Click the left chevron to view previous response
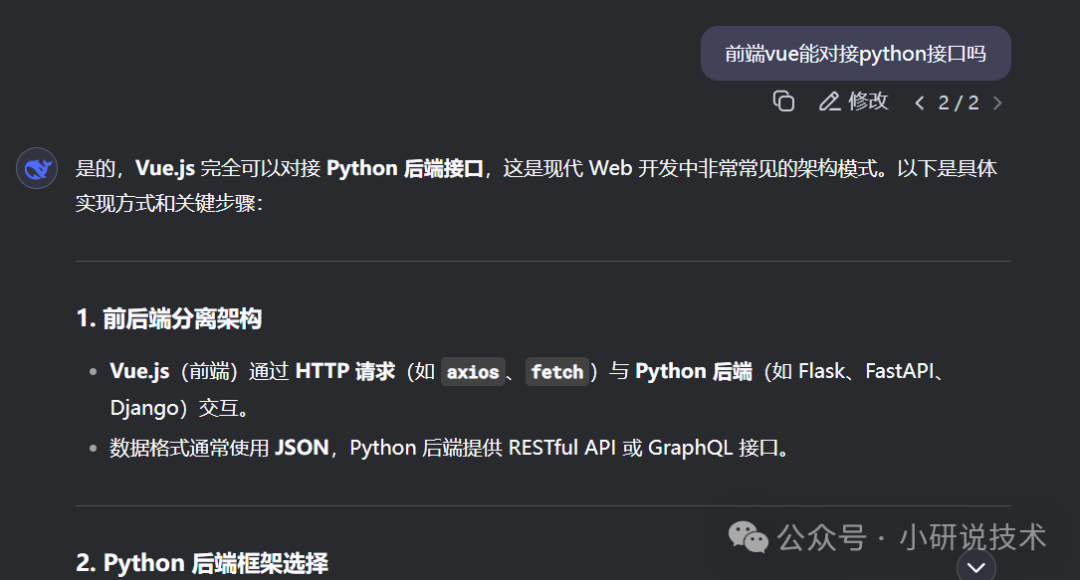The height and width of the screenshot is (580, 1080). tap(919, 101)
